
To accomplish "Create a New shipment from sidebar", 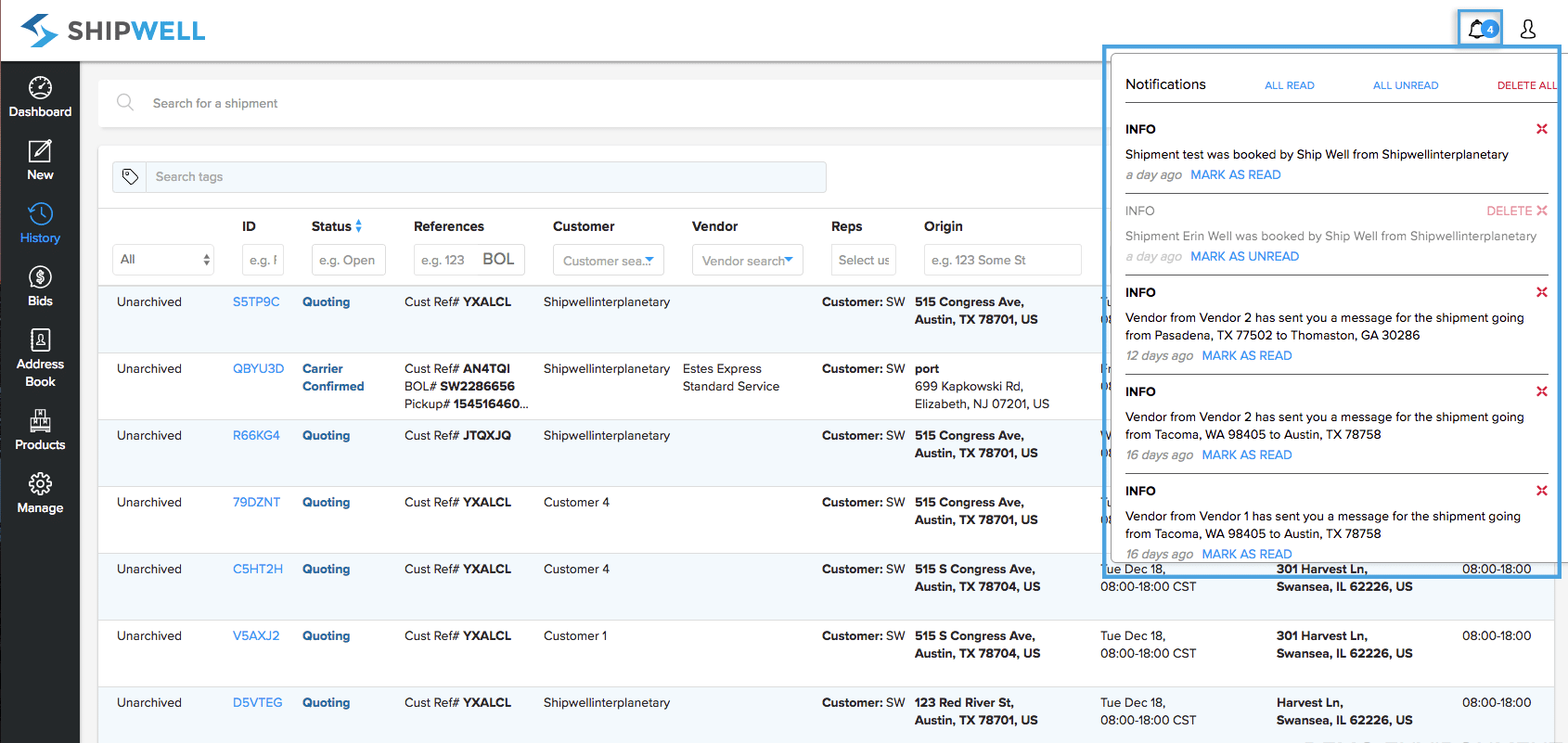I will click(x=40, y=160).
